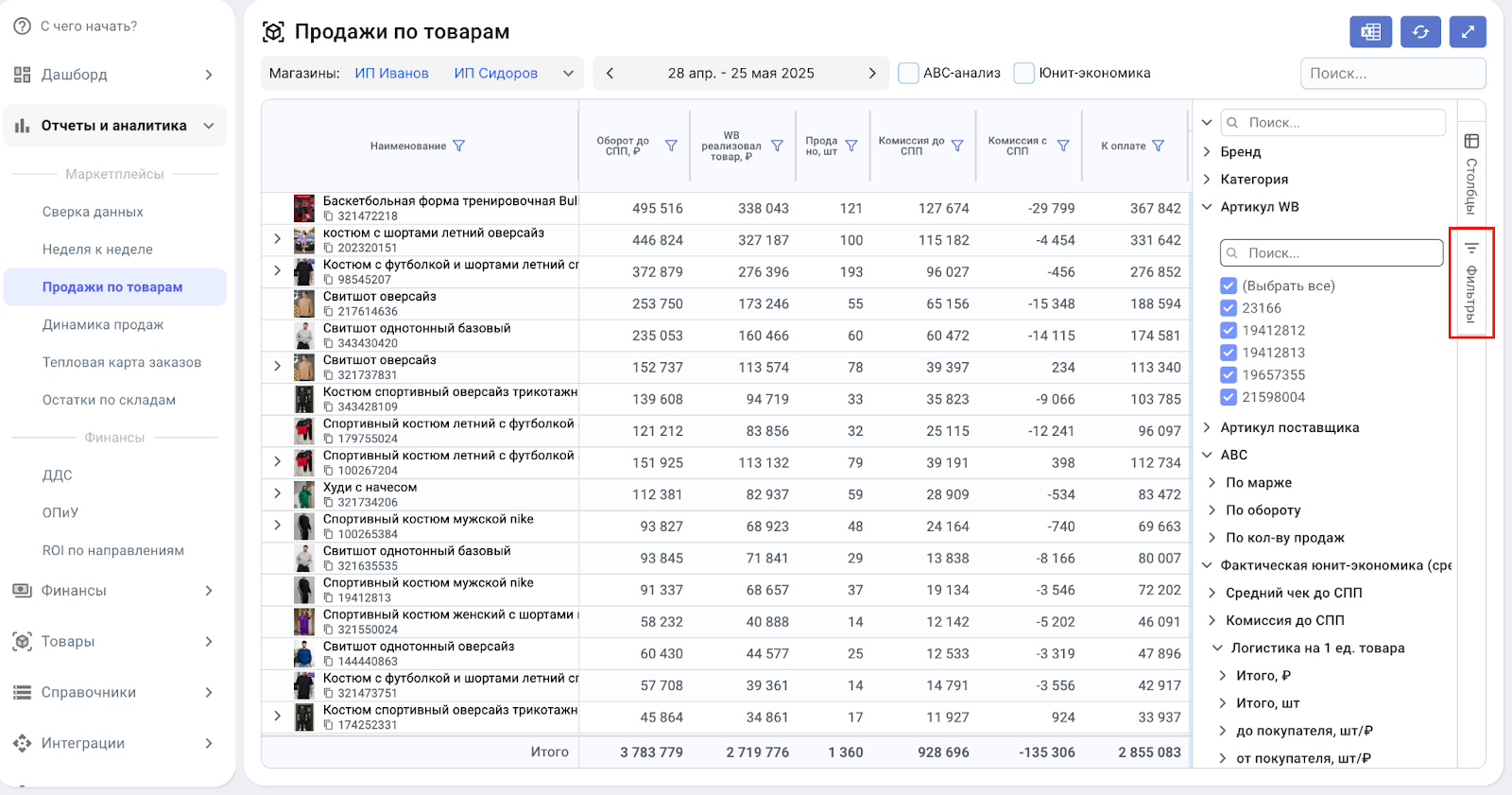This screenshot has width=1512, height=795.
Task: Open filter for Наименование column
Action: click(459, 147)
